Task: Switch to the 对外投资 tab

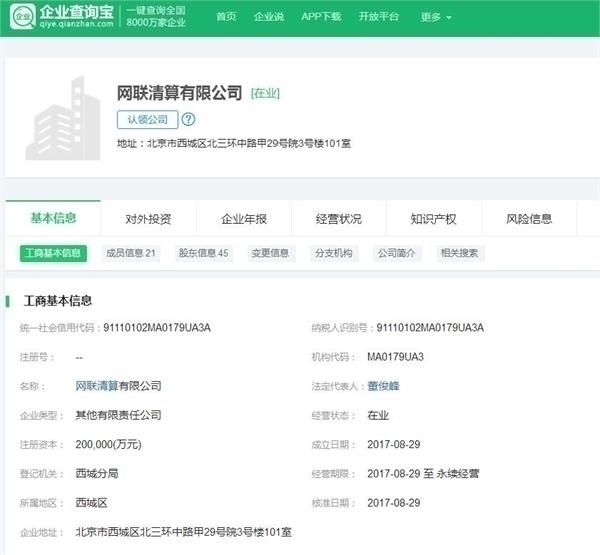Action: click(x=148, y=219)
